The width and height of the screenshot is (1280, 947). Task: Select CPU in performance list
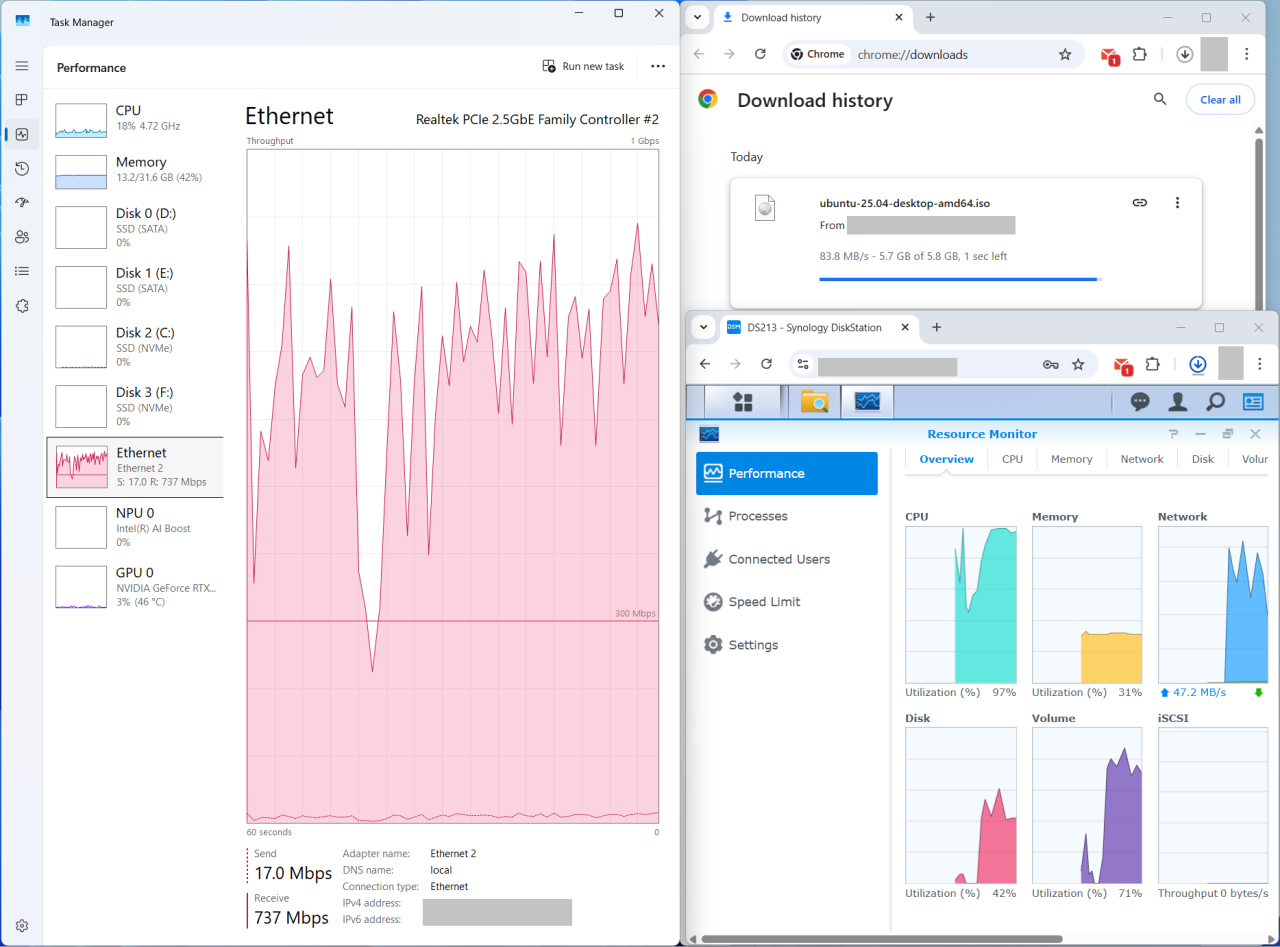click(x=134, y=118)
